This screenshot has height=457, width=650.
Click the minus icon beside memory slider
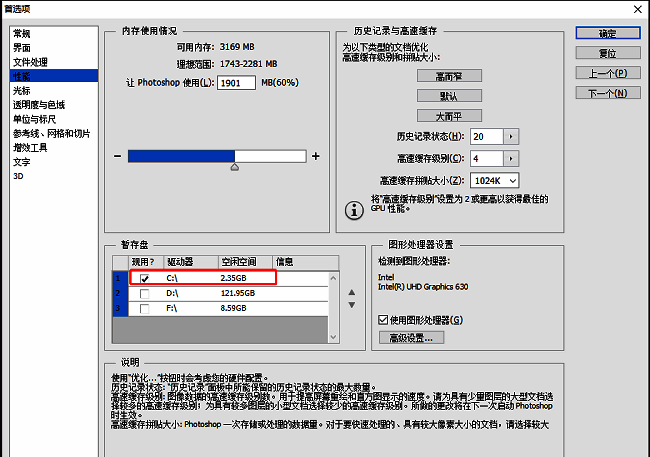pyautogui.click(x=118, y=156)
